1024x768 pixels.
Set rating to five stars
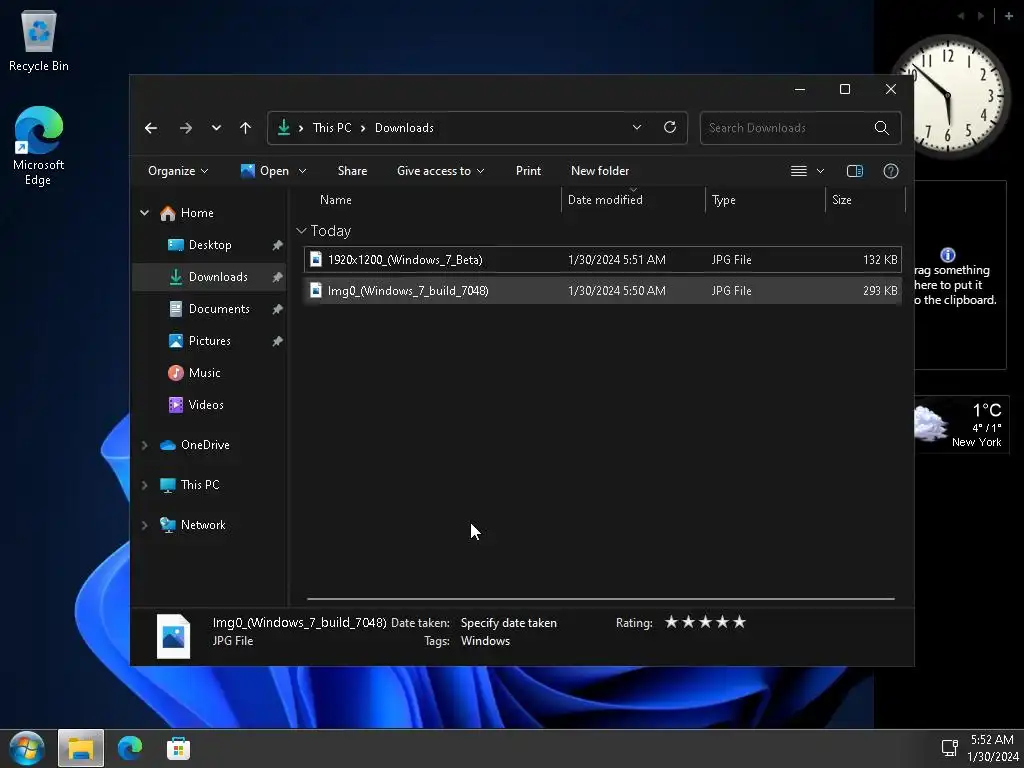point(739,622)
